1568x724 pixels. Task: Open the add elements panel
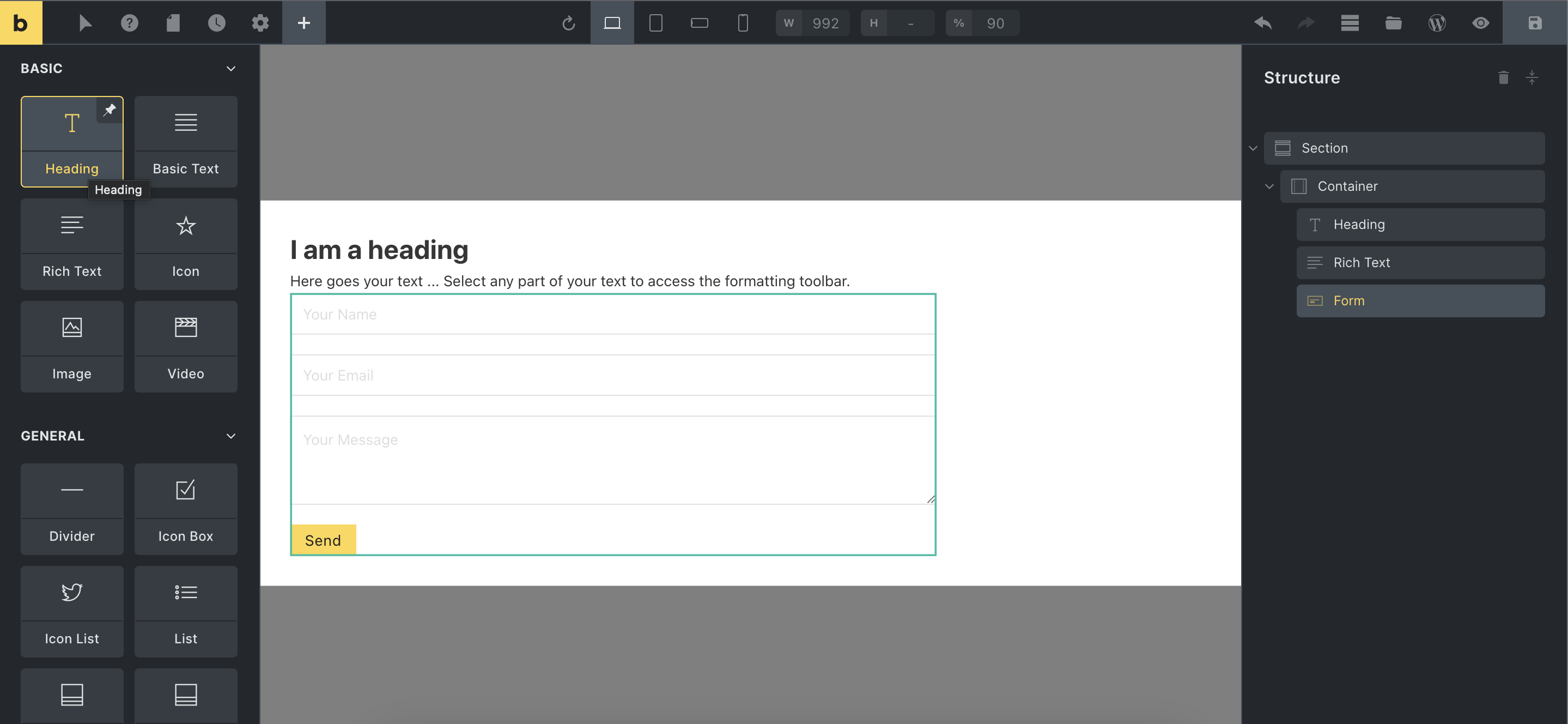pyautogui.click(x=303, y=22)
